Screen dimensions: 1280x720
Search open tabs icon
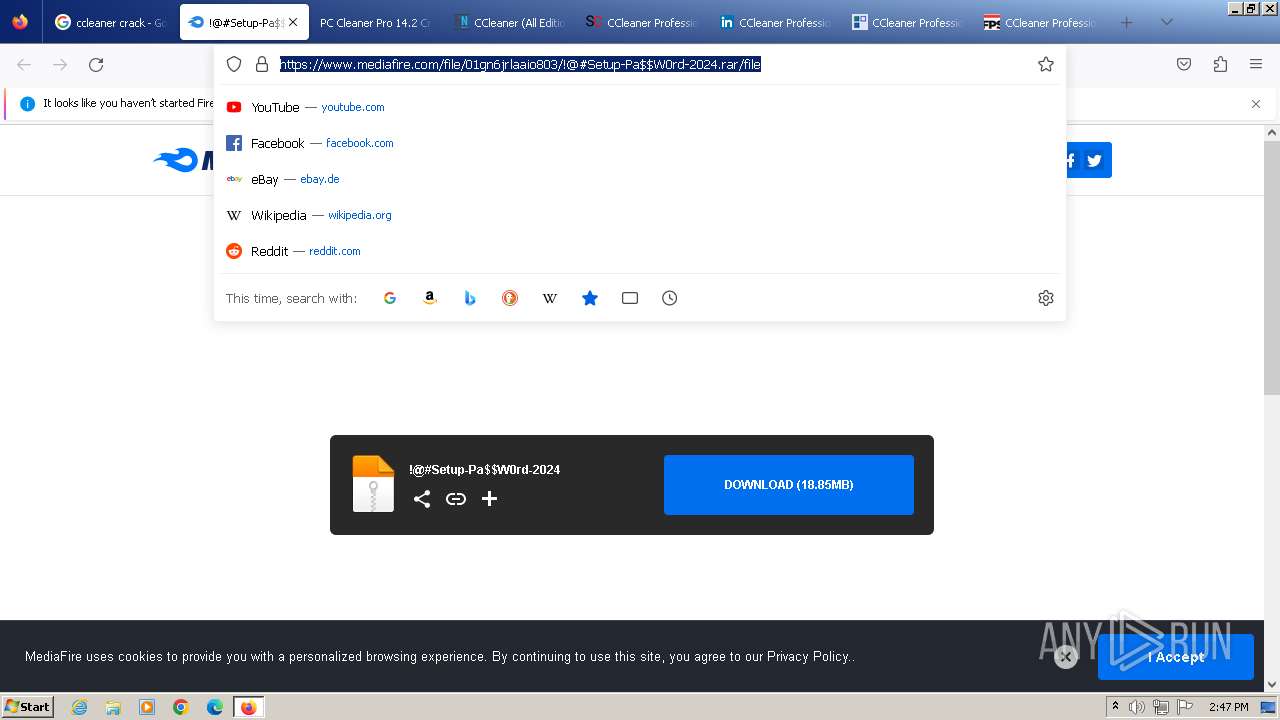tap(630, 298)
